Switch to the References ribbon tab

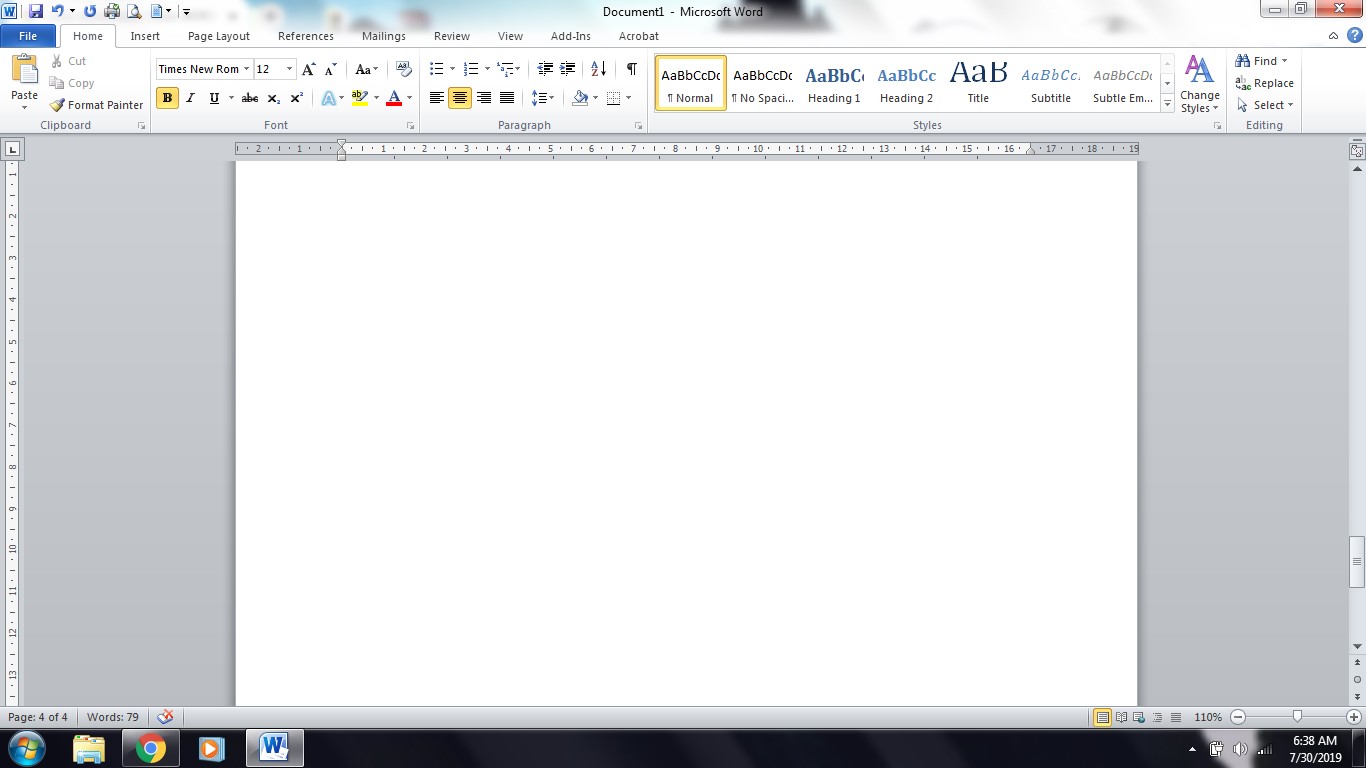coord(305,35)
